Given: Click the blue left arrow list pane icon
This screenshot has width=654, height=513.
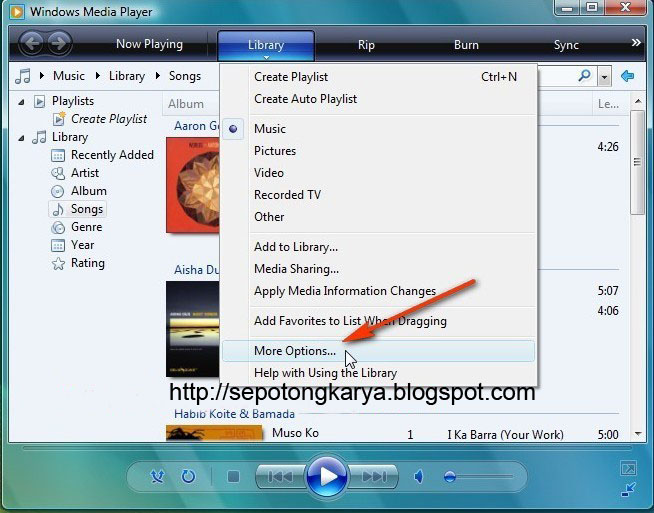Looking at the screenshot, I should coord(627,76).
